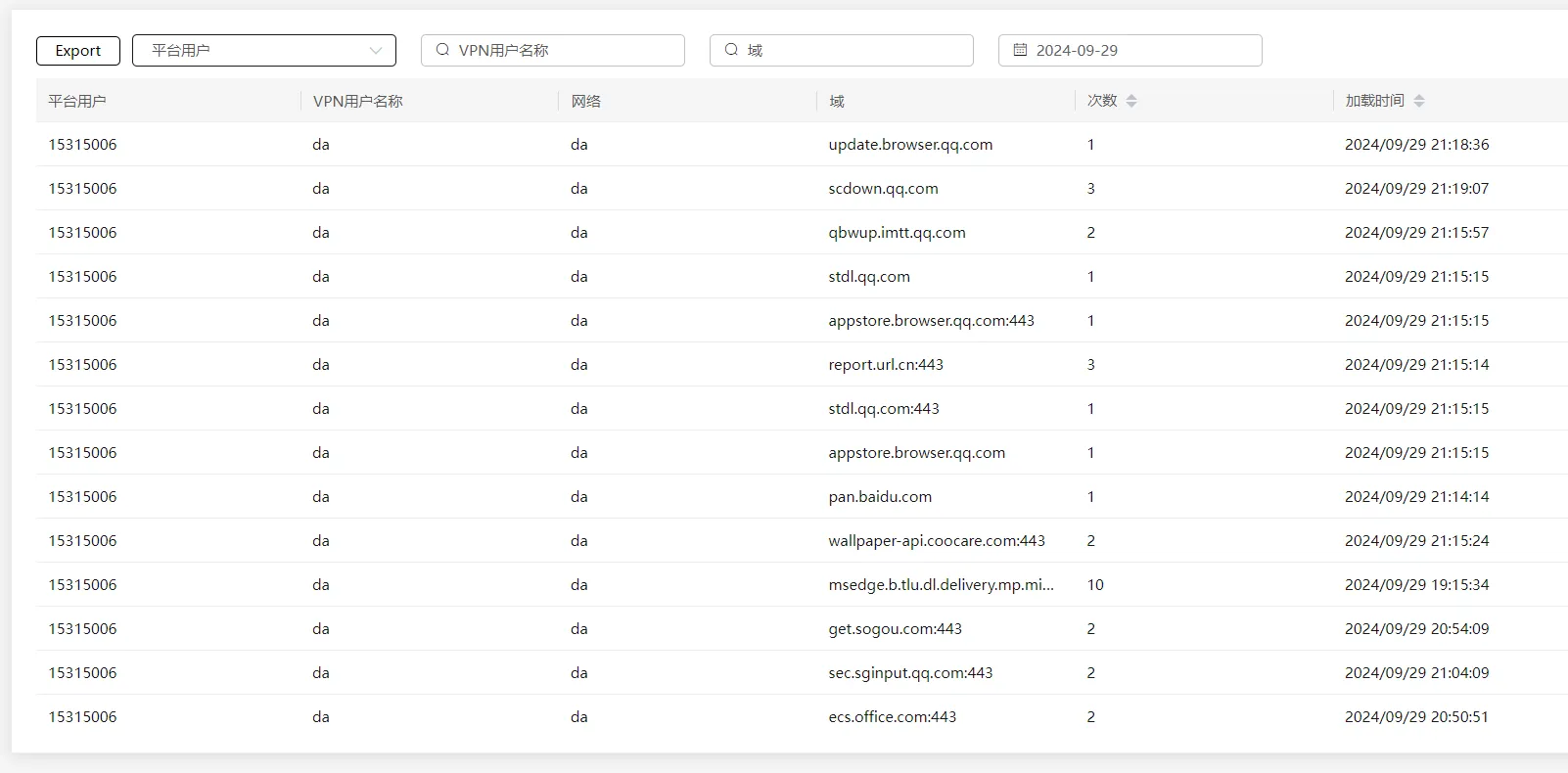Click timestamp 2024/09/29 21:04:09
The image size is (1568, 773).
pyautogui.click(x=1416, y=673)
